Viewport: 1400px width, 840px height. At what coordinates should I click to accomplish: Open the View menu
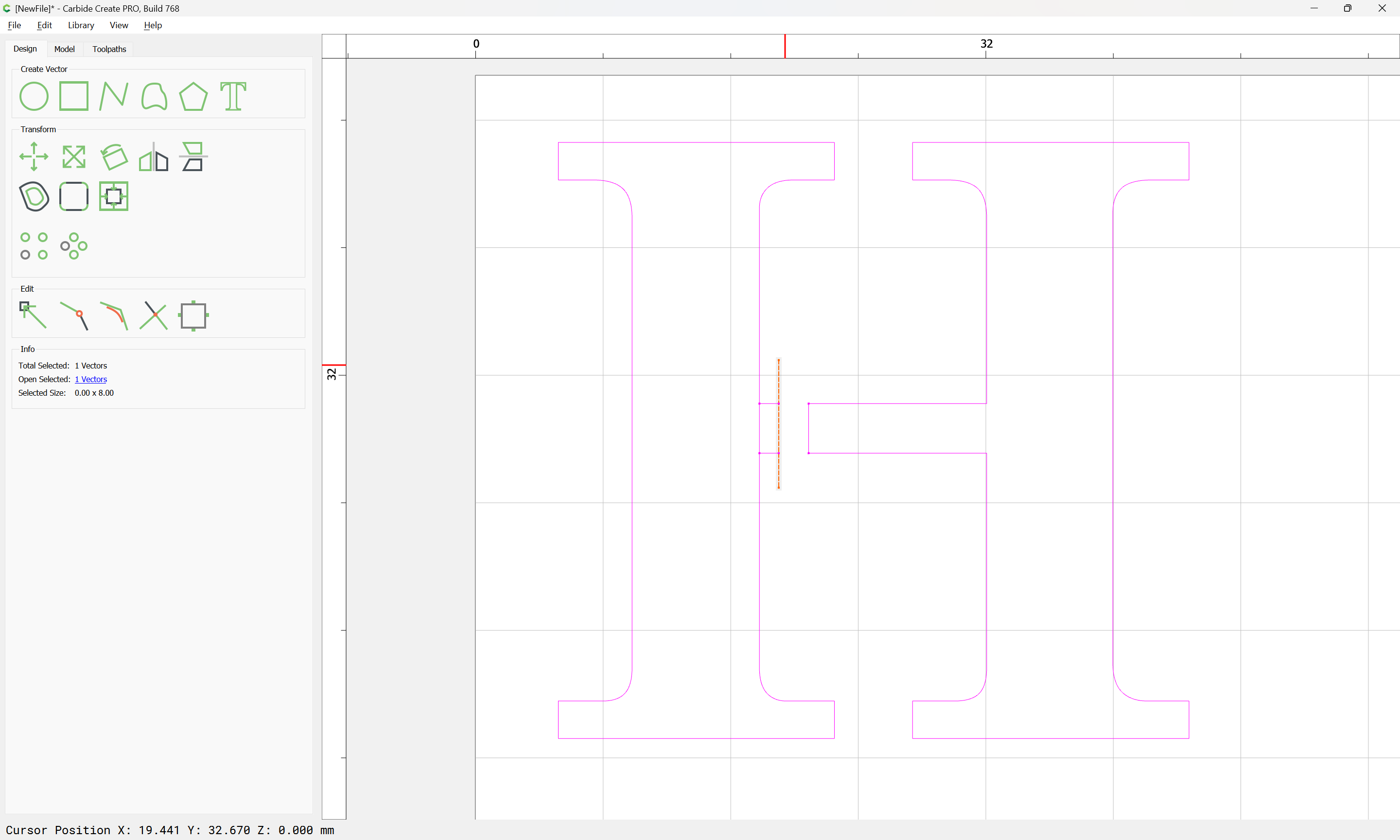click(x=119, y=25)
